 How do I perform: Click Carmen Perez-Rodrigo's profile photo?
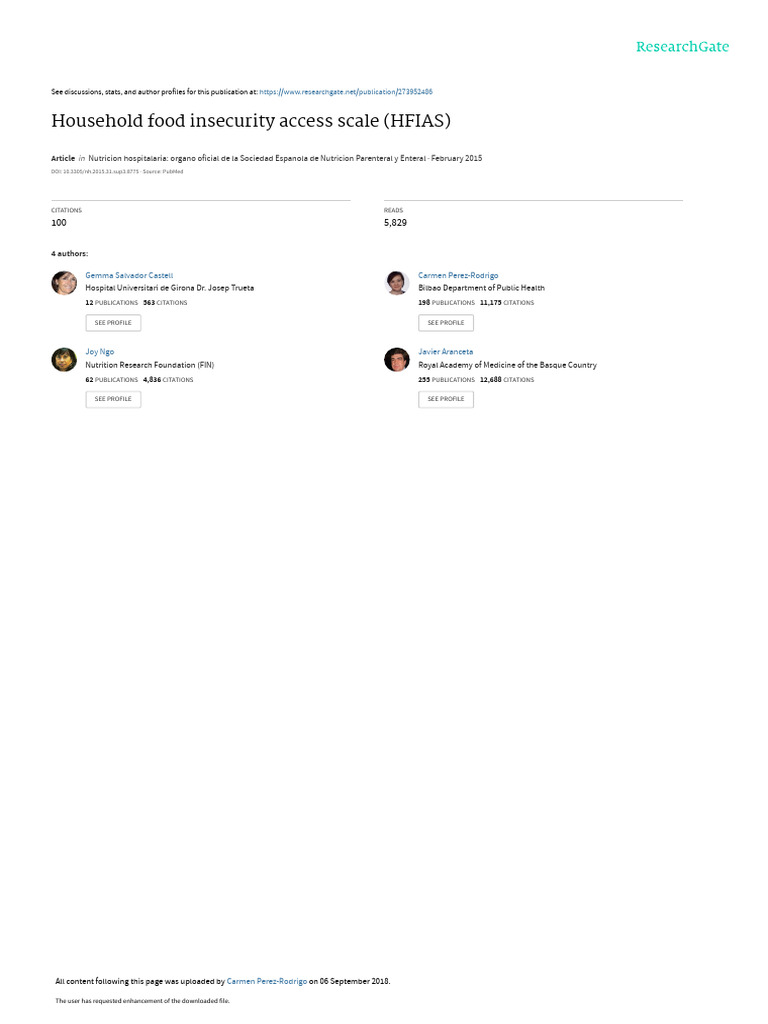(396, 283)
